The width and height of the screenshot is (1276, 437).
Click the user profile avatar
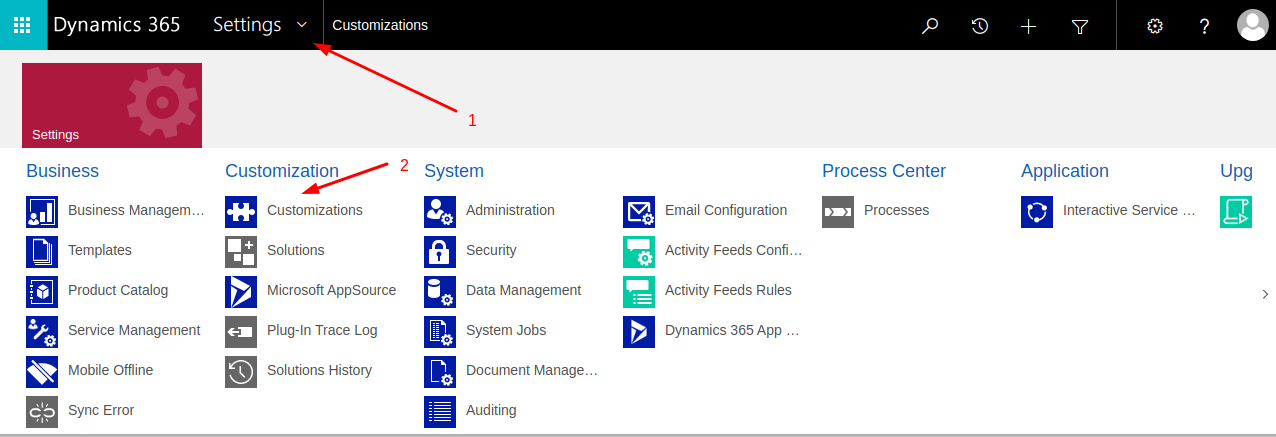pyautogui.click(x=1252, y=26)
